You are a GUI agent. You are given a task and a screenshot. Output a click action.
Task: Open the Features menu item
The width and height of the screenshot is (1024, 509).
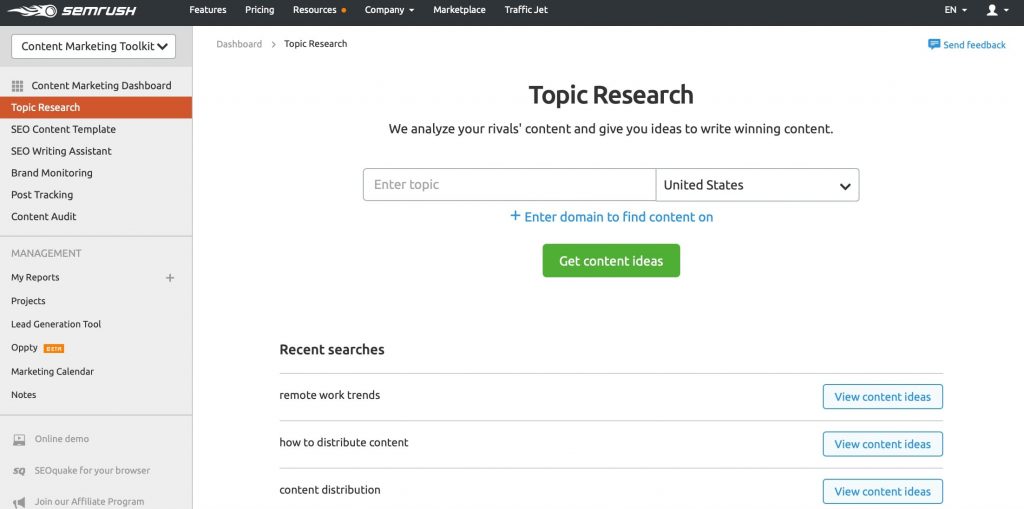click(208, 10)
